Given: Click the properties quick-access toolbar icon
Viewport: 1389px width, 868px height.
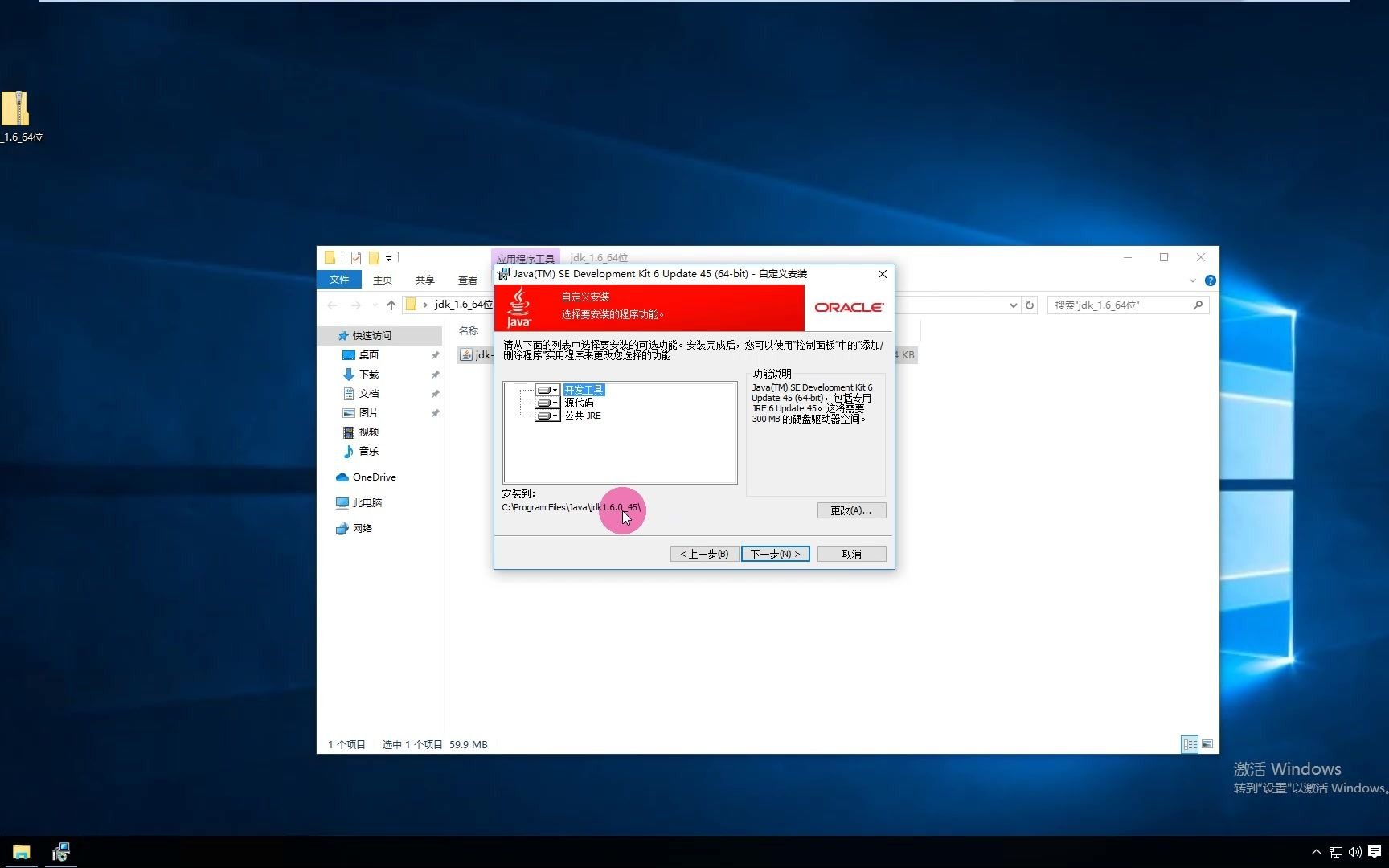Looking at the screenshot, I should [356, 258].
